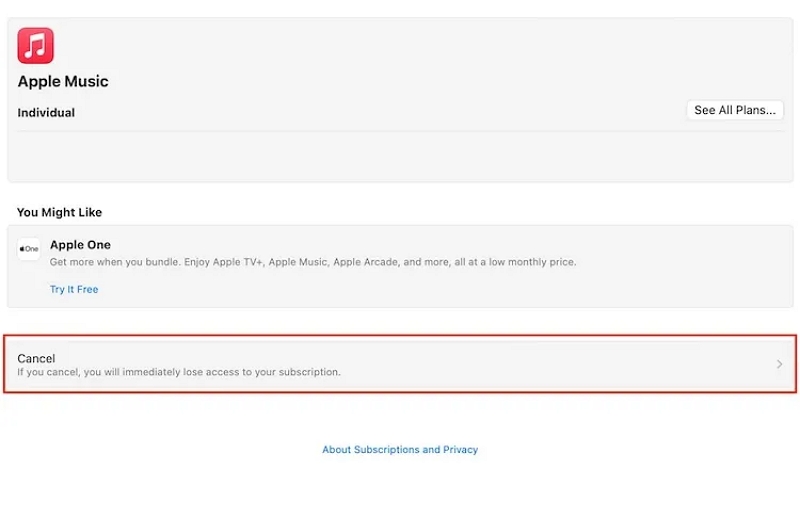This screenshot has height=518, width=800.
Task: Click the chevron arrow on the Cancel row
Action: pyautogui.click(x=779, y=364)
